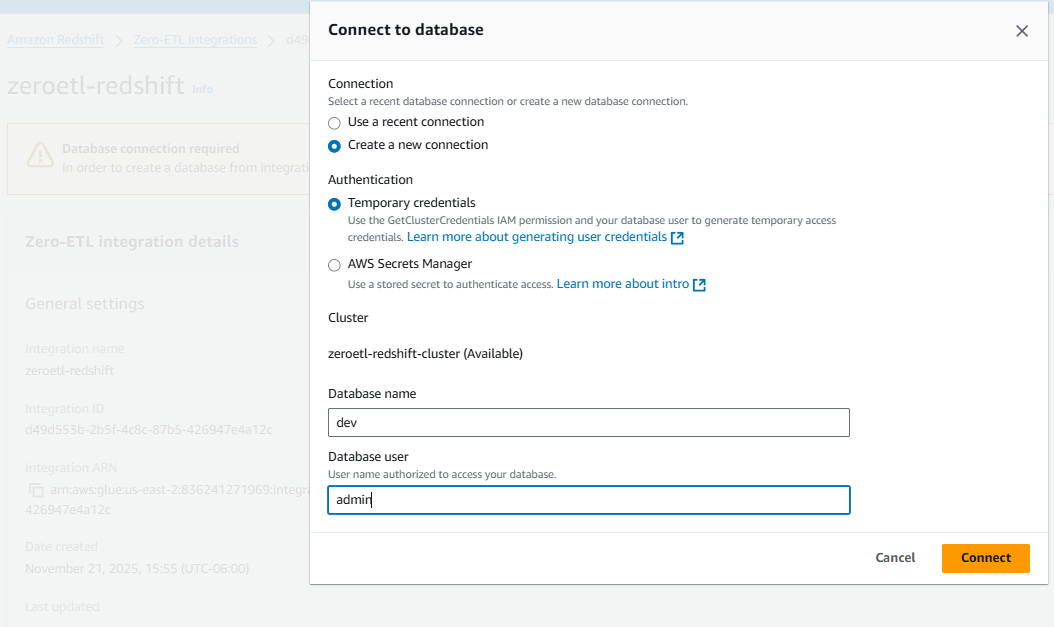Screen dimensions: 1054x627
Task: Focus the Database user text field
Action: (588, 500)
